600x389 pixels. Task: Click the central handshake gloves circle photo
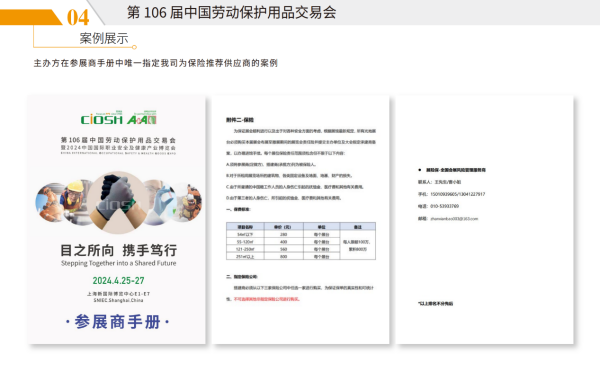(117, 202)
